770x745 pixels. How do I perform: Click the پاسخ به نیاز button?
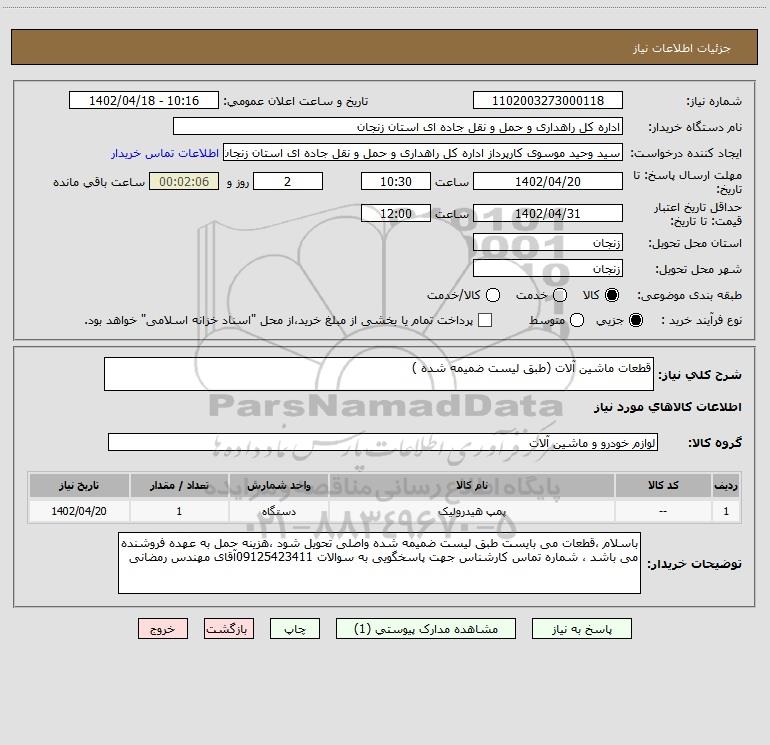[x=581, y=629]
